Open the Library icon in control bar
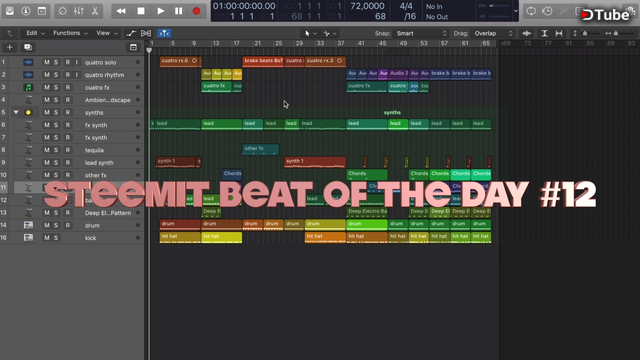This screenshot has width=640, height=360. point(9,11)
